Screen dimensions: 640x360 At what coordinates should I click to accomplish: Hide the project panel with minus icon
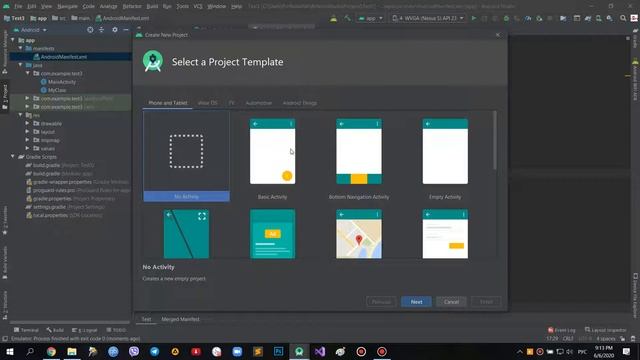coord(126,30)
